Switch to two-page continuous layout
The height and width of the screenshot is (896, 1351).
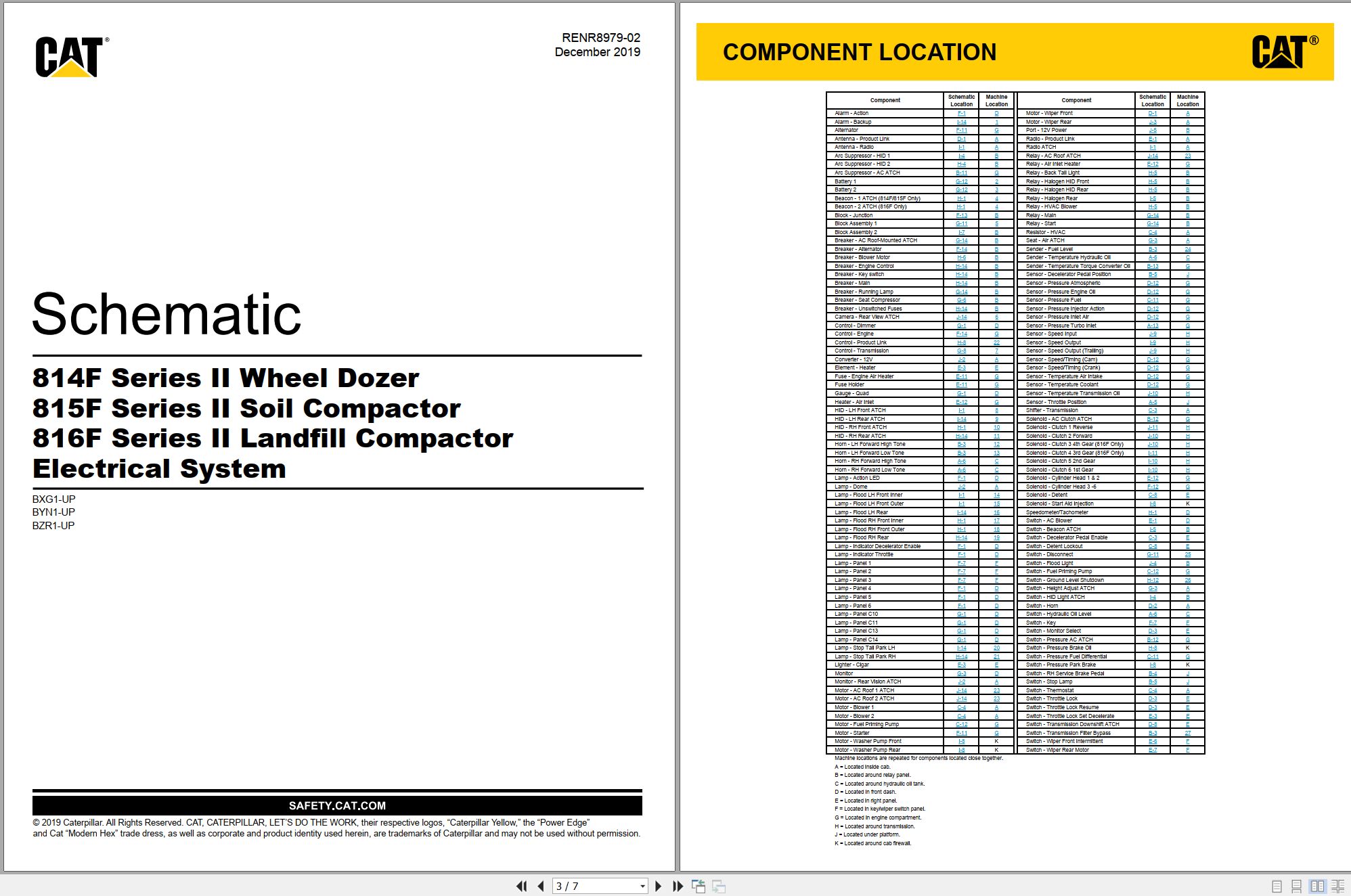pyautogui.click(x=1338, y=886)
